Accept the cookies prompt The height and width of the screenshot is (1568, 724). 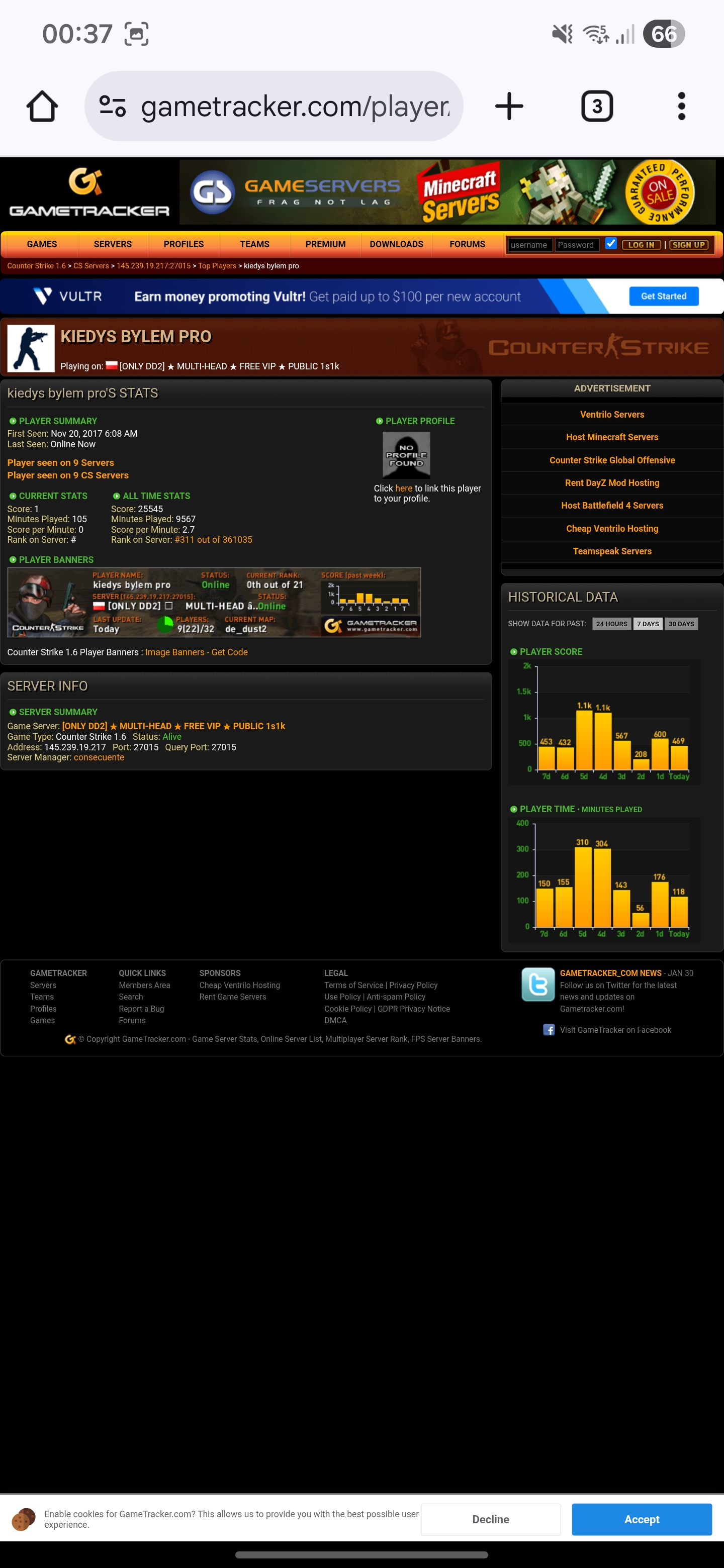(x=641, y=1519)
